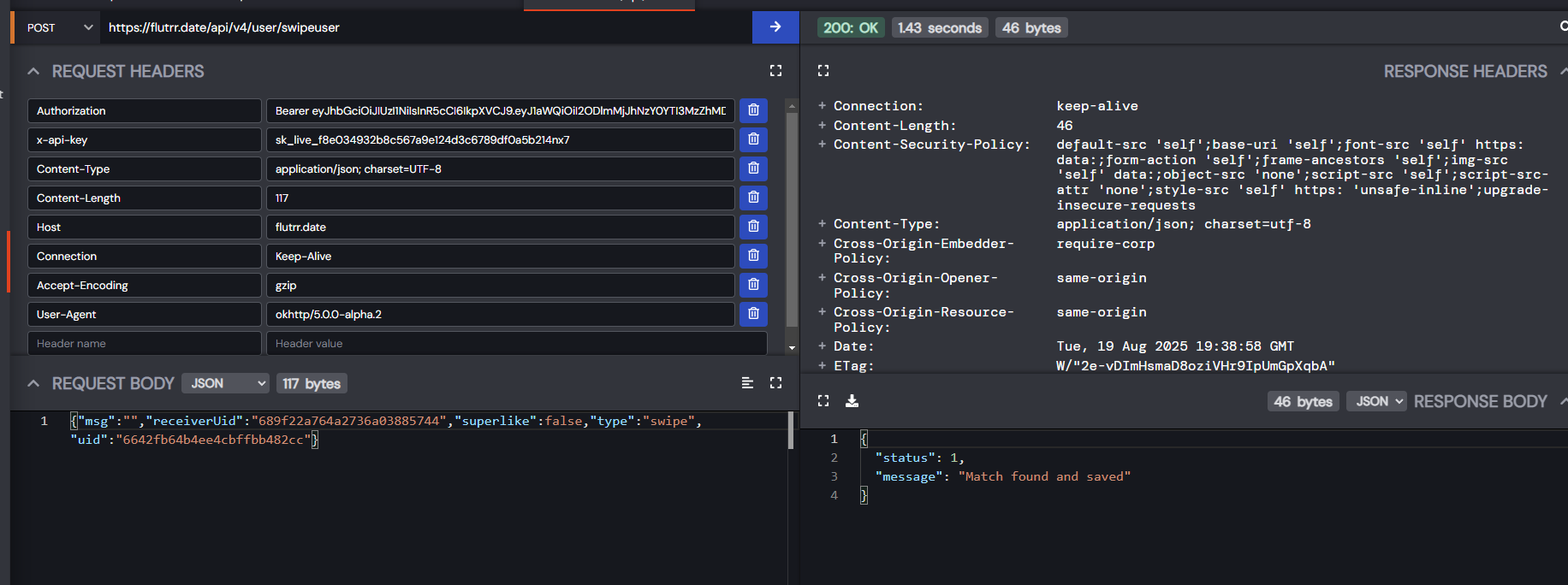Edit the application/json Content-Type value field
1568x585 pixels.
point(501,168)
